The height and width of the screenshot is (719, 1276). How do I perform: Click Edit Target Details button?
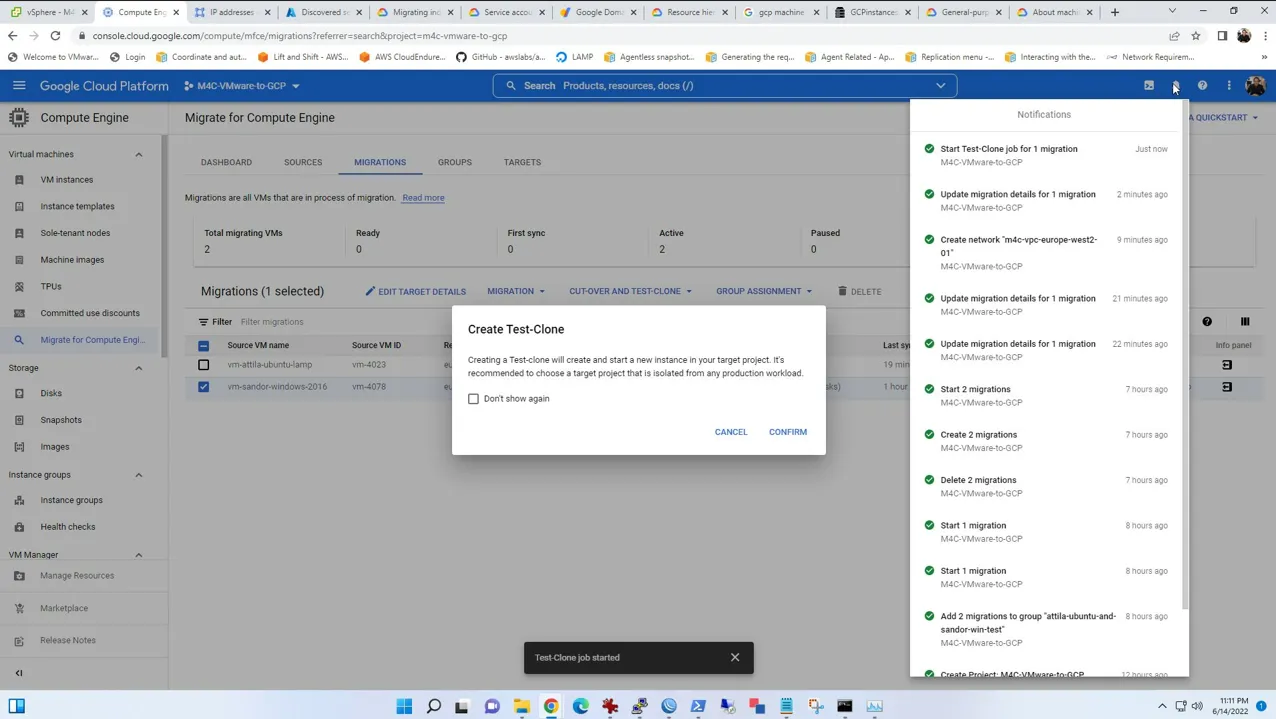coord(415,292)
